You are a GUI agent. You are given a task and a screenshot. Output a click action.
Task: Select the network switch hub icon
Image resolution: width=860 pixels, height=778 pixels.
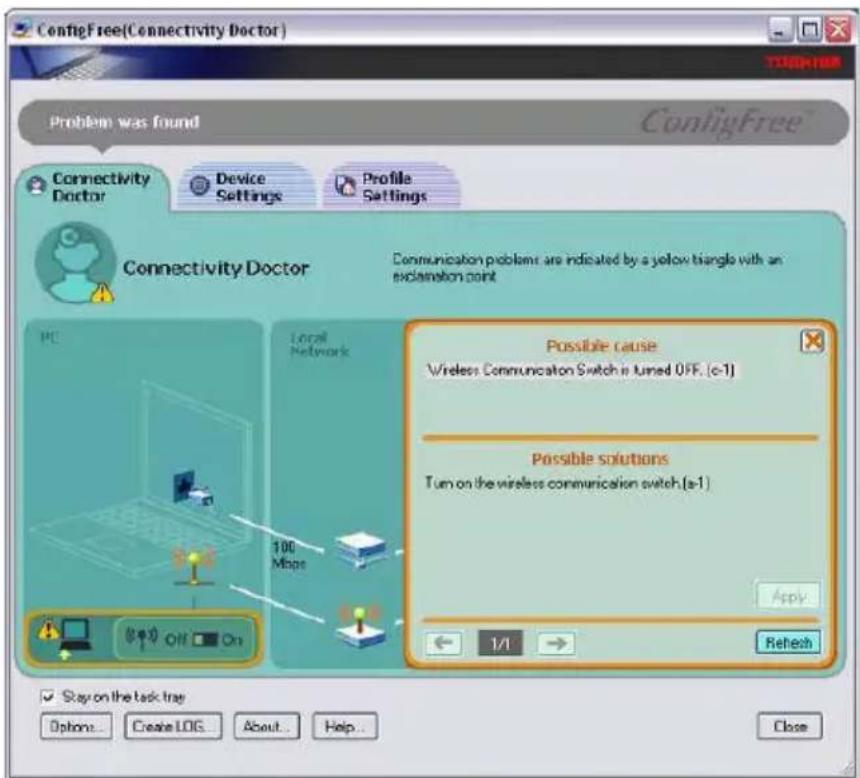pyautogui.click(x=362, y=549)
